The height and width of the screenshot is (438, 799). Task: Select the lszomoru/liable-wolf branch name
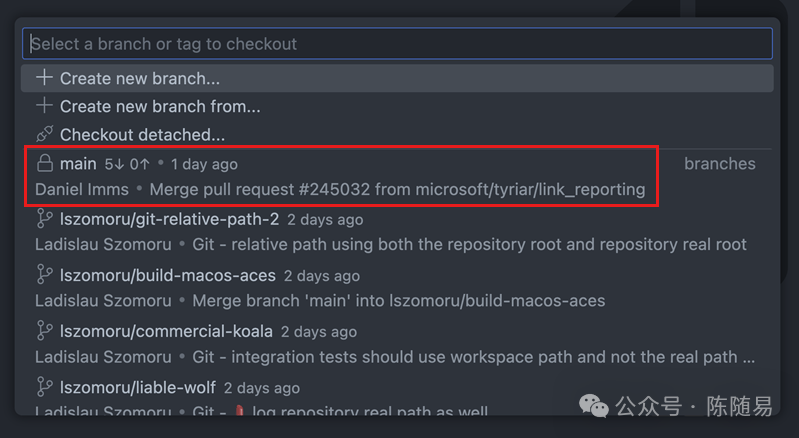[138, 387]
